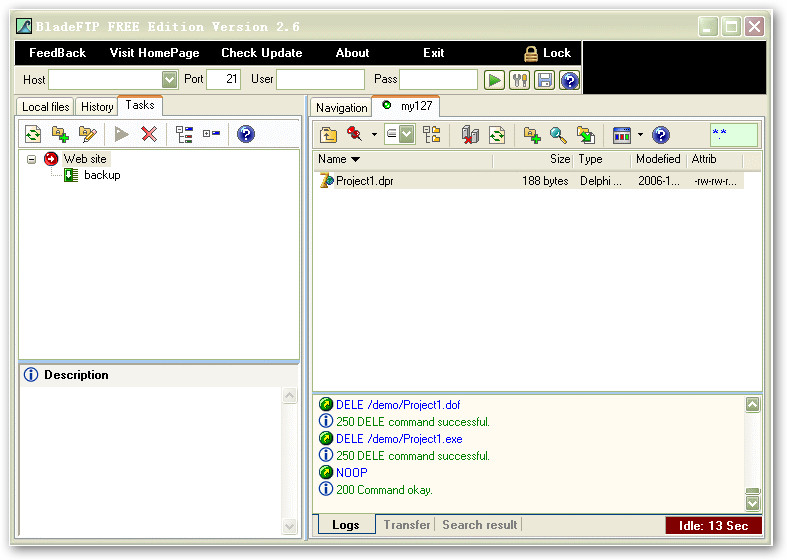Click the view layout window icon
787x560 pixels.
(x=622, y=135)
